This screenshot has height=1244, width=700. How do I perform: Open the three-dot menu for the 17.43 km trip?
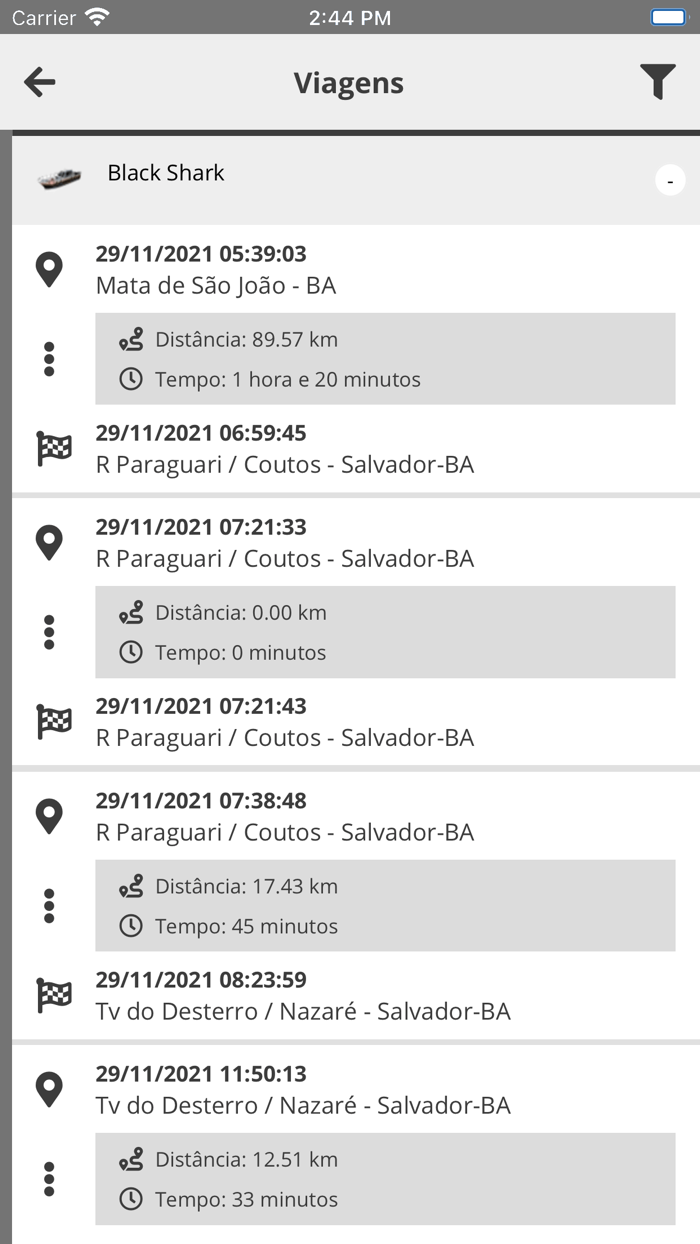point(49,905)
